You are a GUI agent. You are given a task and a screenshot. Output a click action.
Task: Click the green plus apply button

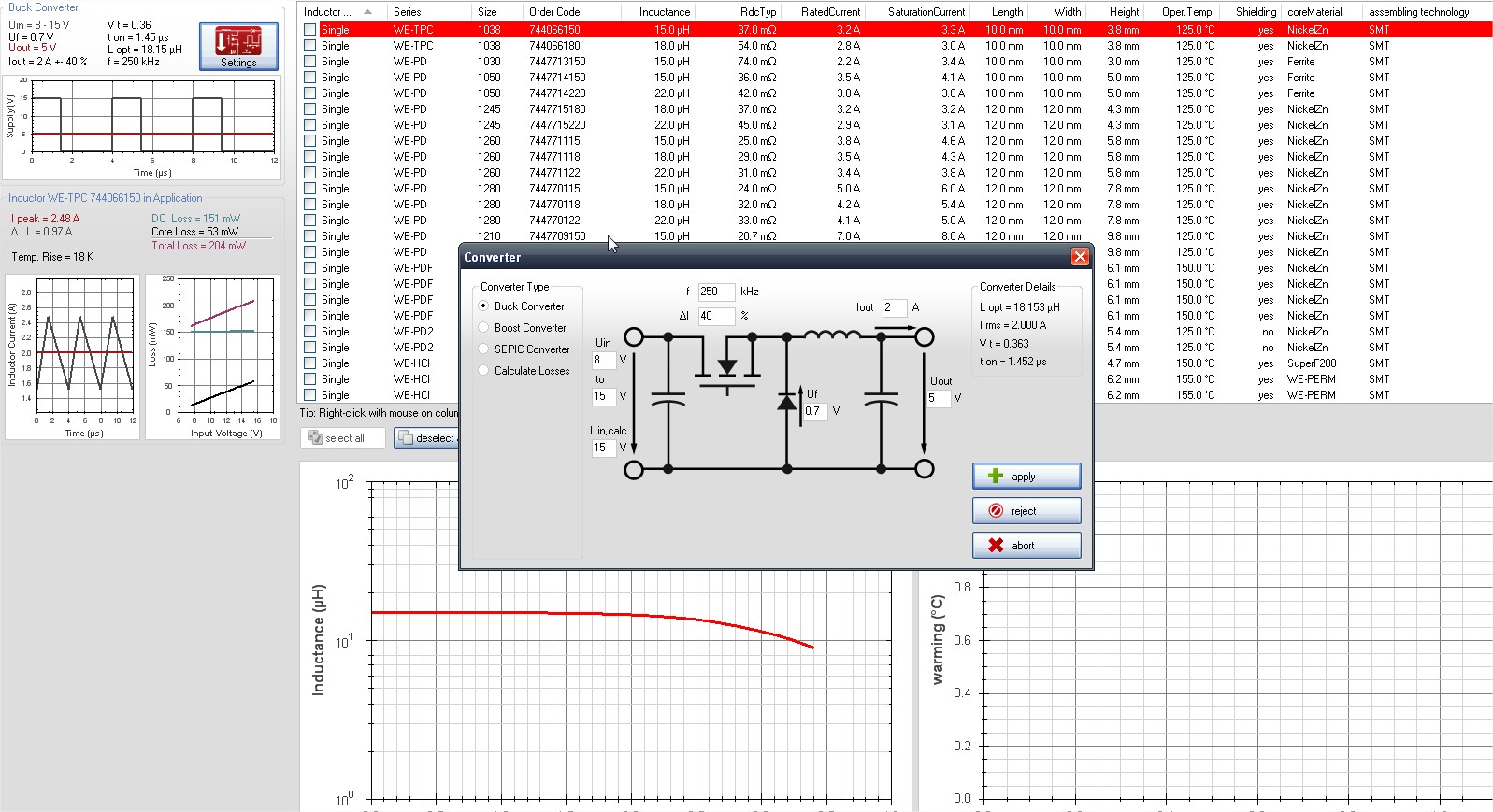tap(1026, 477)
